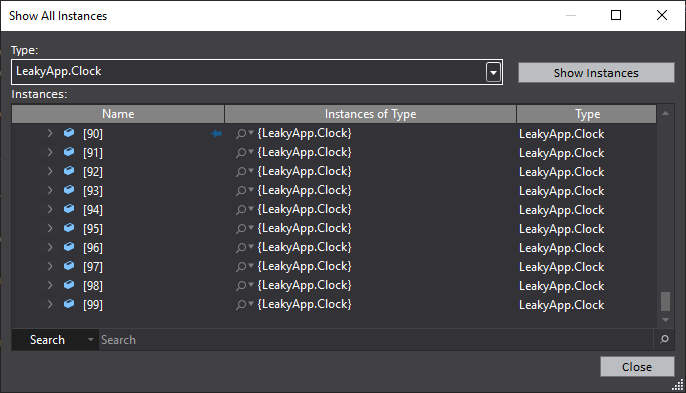Viewport: 686px width, 393px height.
Task: Sort by the Instances of Type column header
Action: [x=370, y=114]
